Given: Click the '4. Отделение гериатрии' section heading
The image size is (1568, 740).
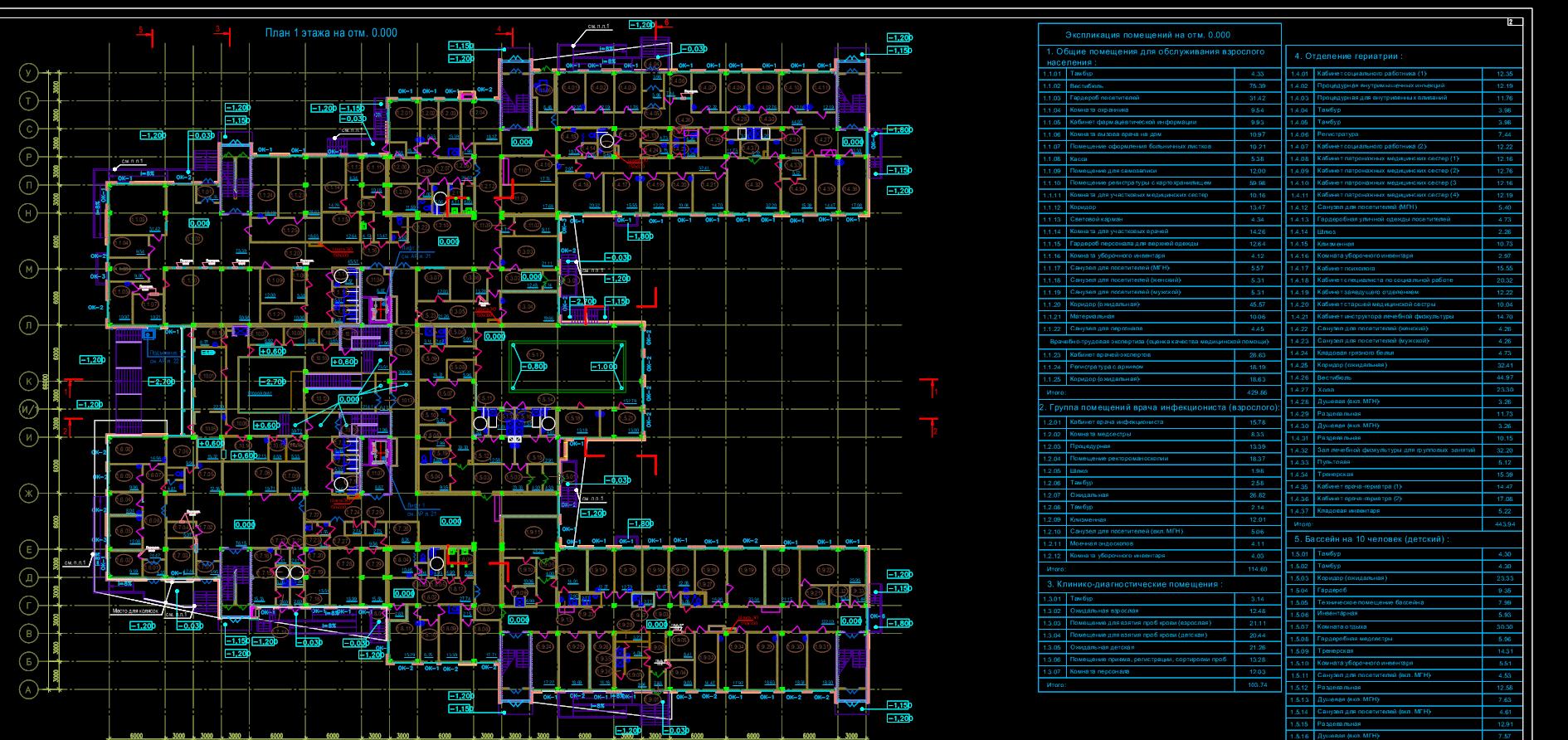Looking at the screenshot, I should 1347,56.
